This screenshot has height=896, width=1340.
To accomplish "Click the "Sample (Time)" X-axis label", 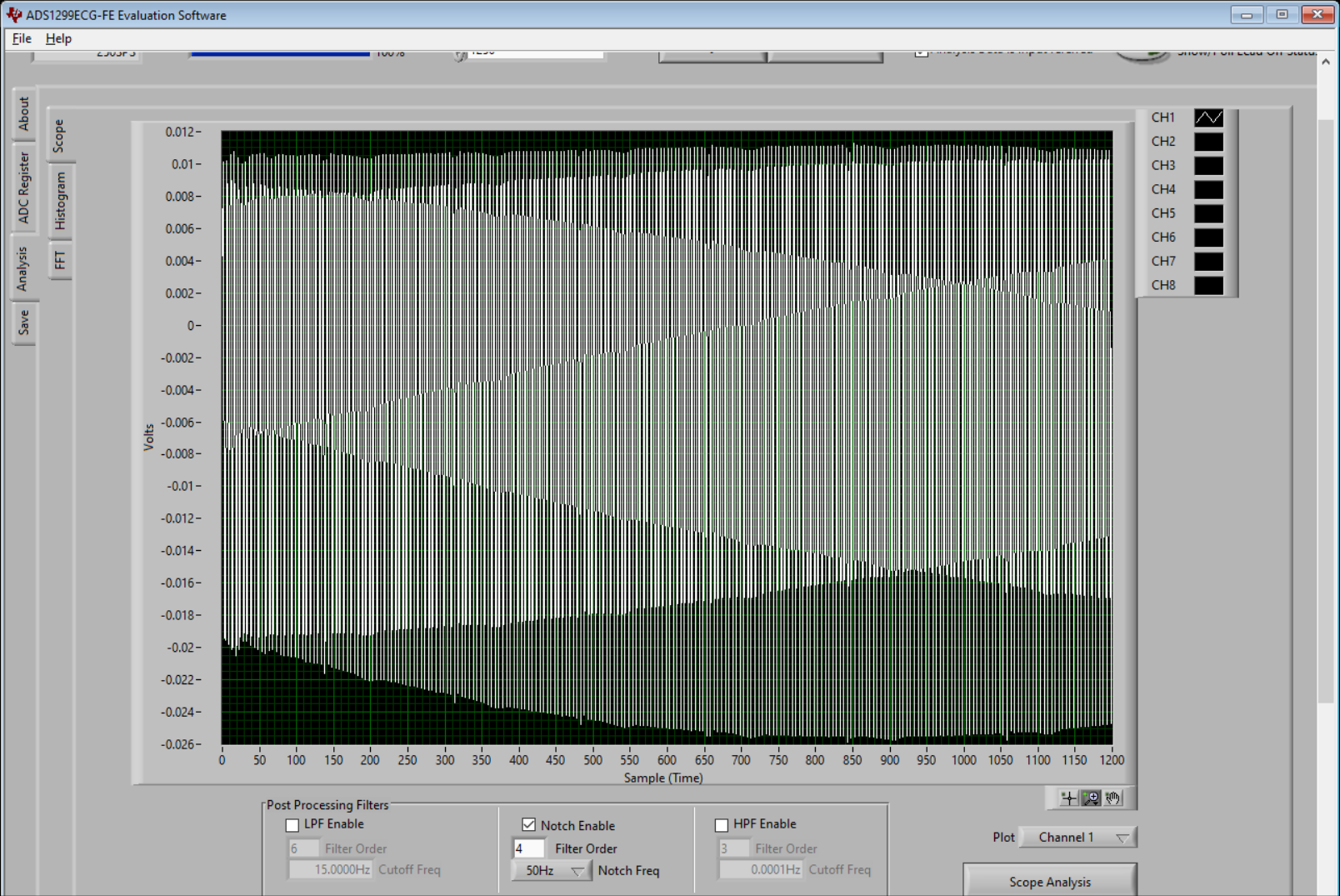I will coord(663,778).
